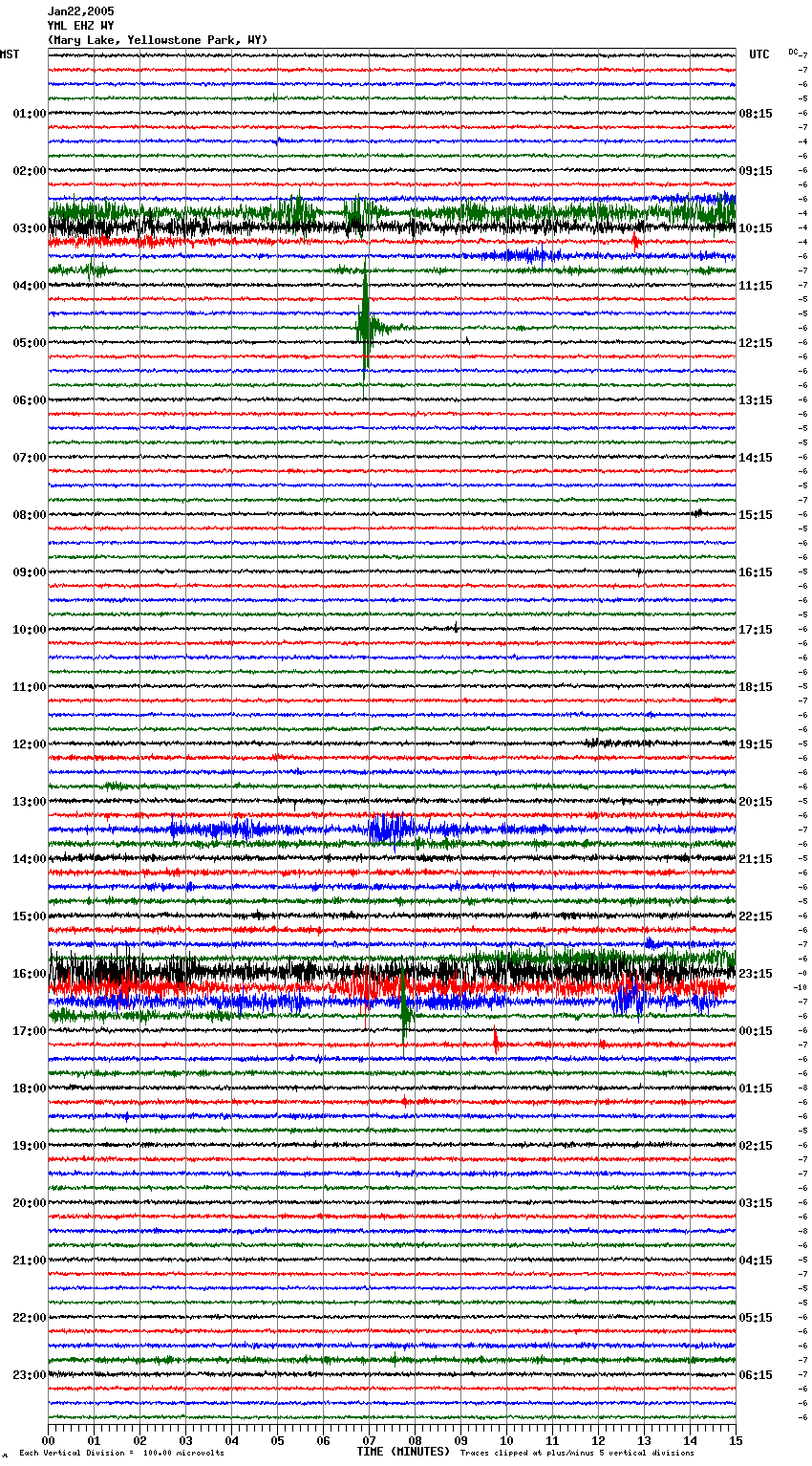The width and height of the screenshot is (812, 1466).
Task: Click the UTC column header
Action: (759, 54)
